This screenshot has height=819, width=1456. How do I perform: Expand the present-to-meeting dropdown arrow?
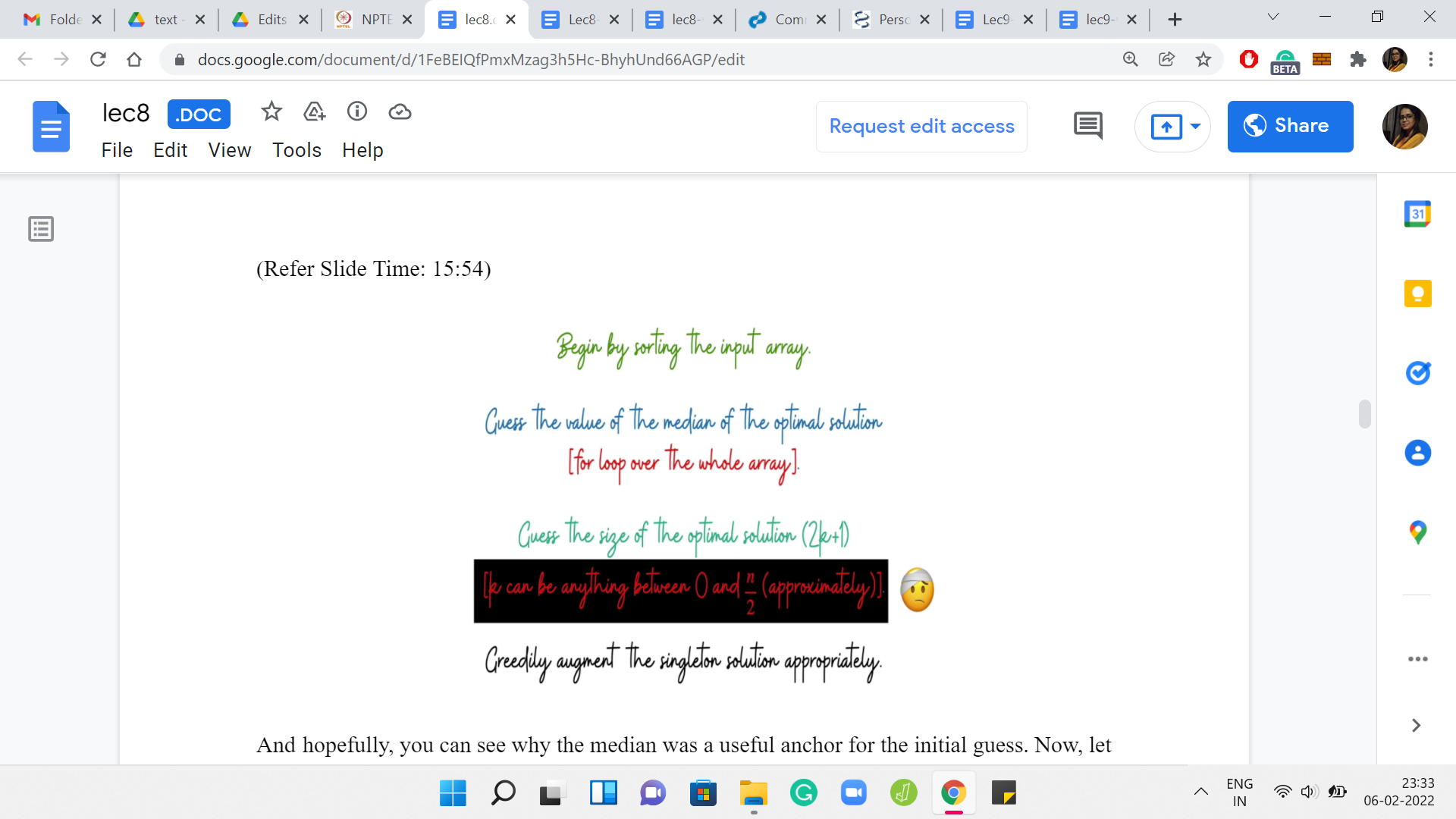tap(1195, 126)
